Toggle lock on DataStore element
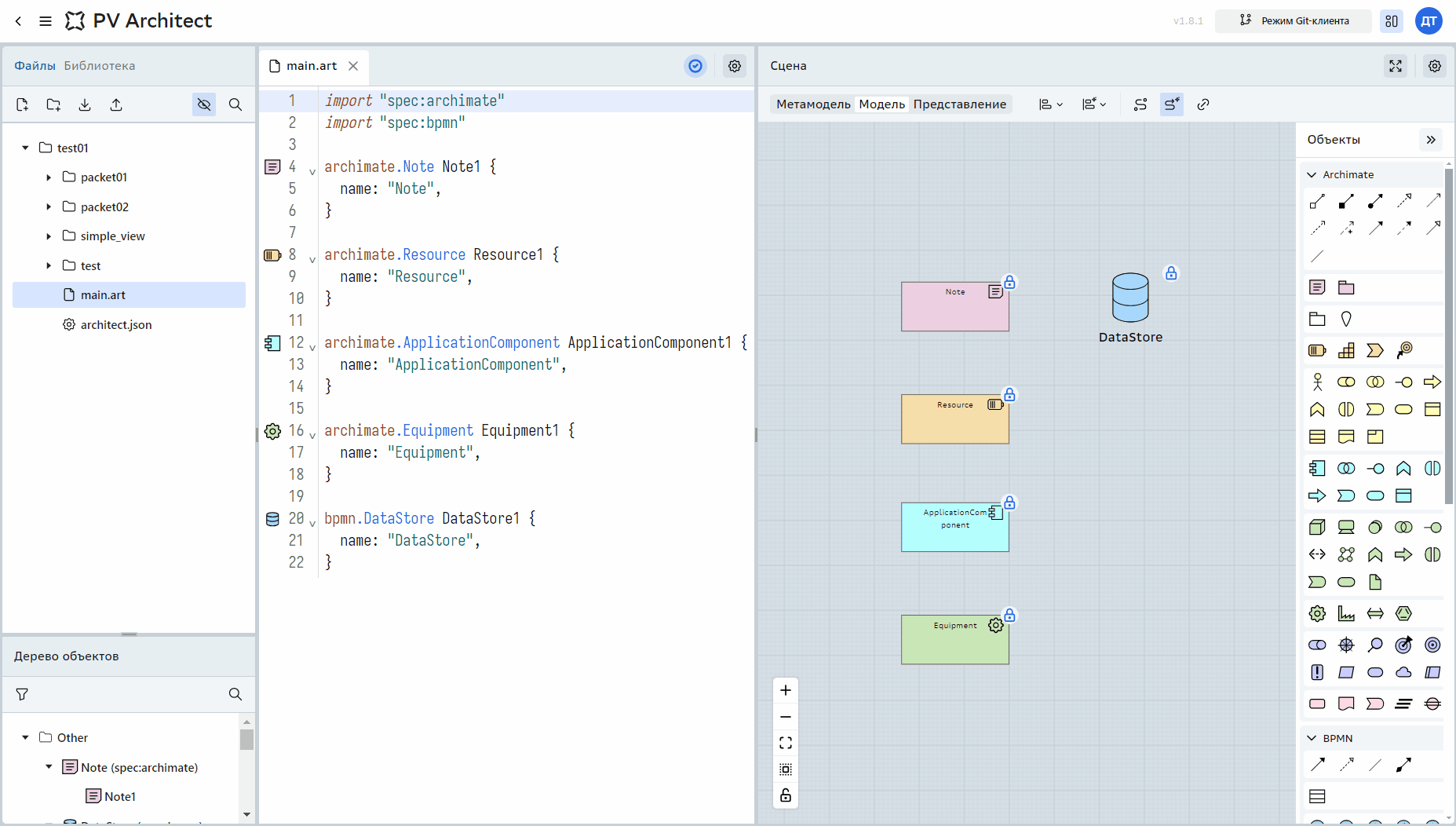 (x=1171, y=273)
